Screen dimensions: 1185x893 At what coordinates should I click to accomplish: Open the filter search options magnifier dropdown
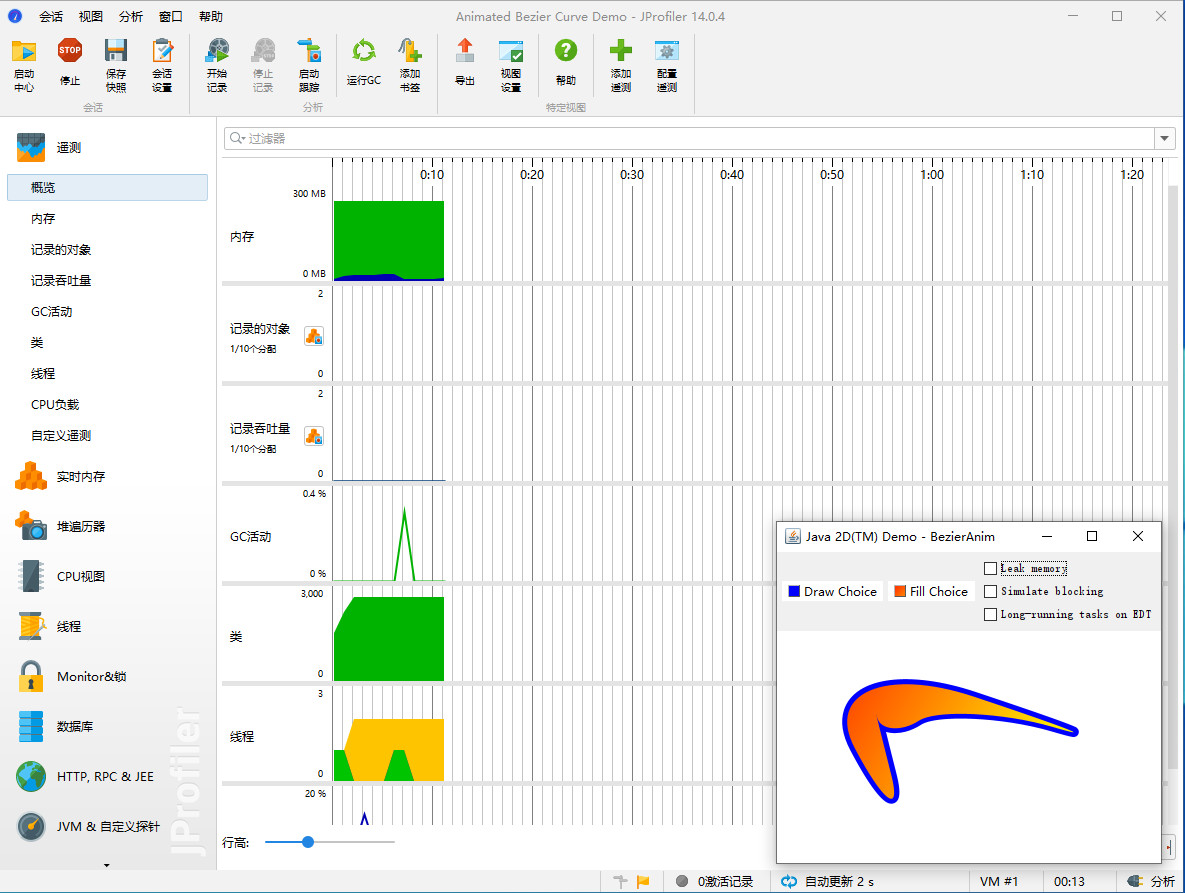click(237, 138)
